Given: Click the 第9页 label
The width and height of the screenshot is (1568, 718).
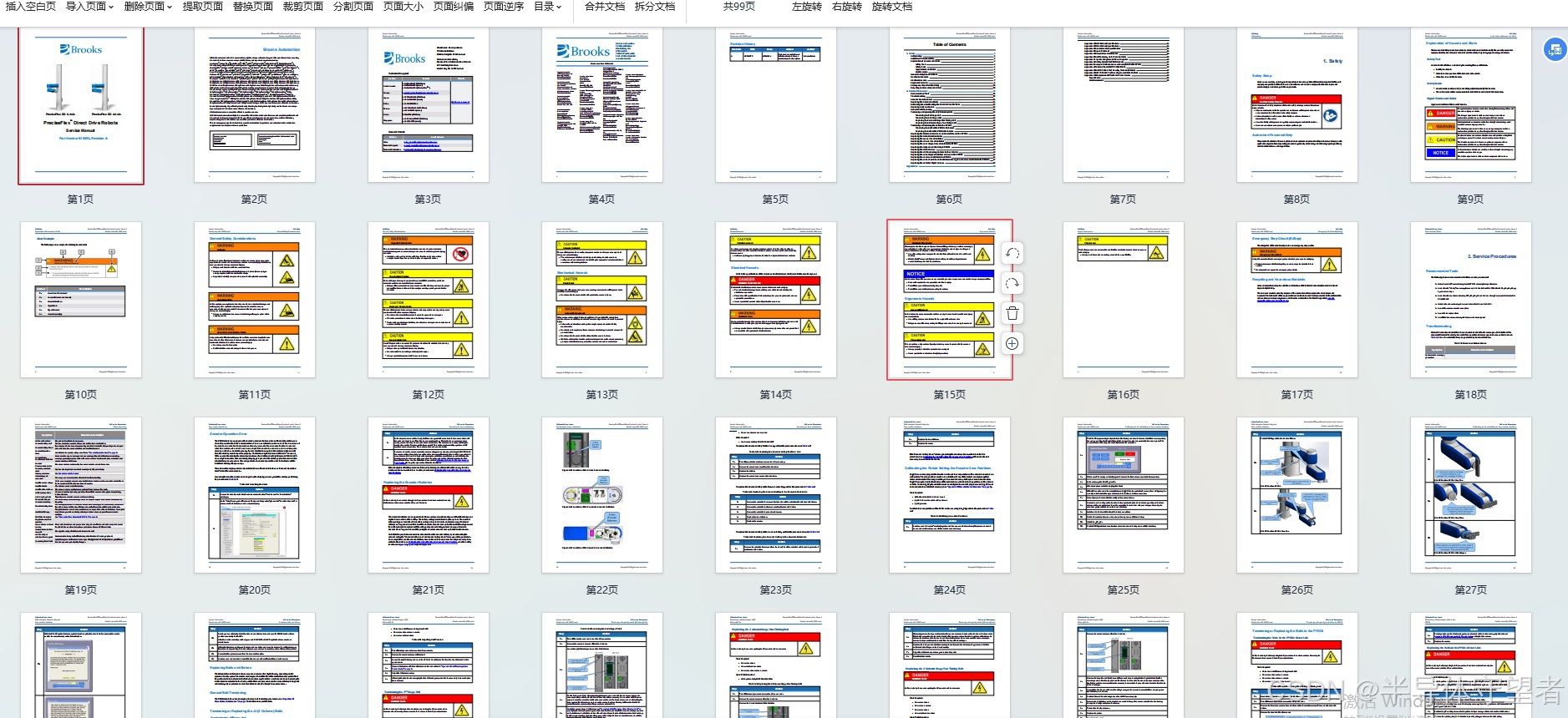Looking at the screenshot, I should pos(1471,200).
